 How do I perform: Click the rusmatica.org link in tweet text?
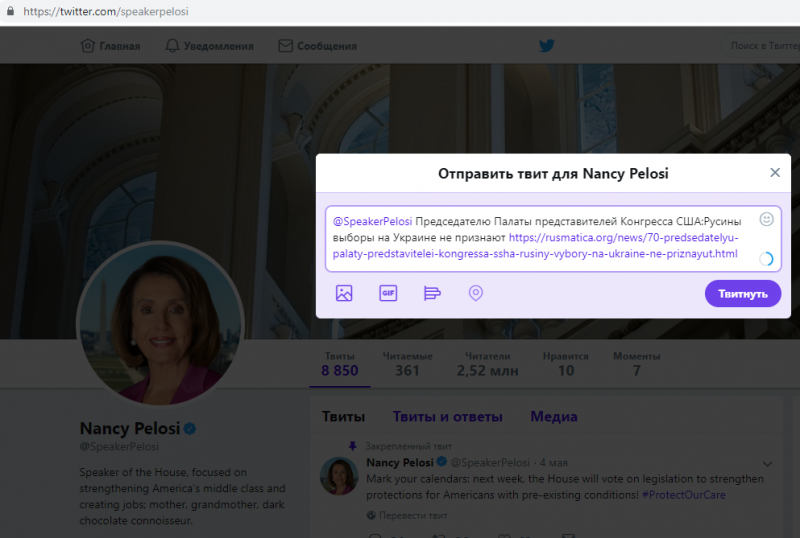tap(535, 246)
